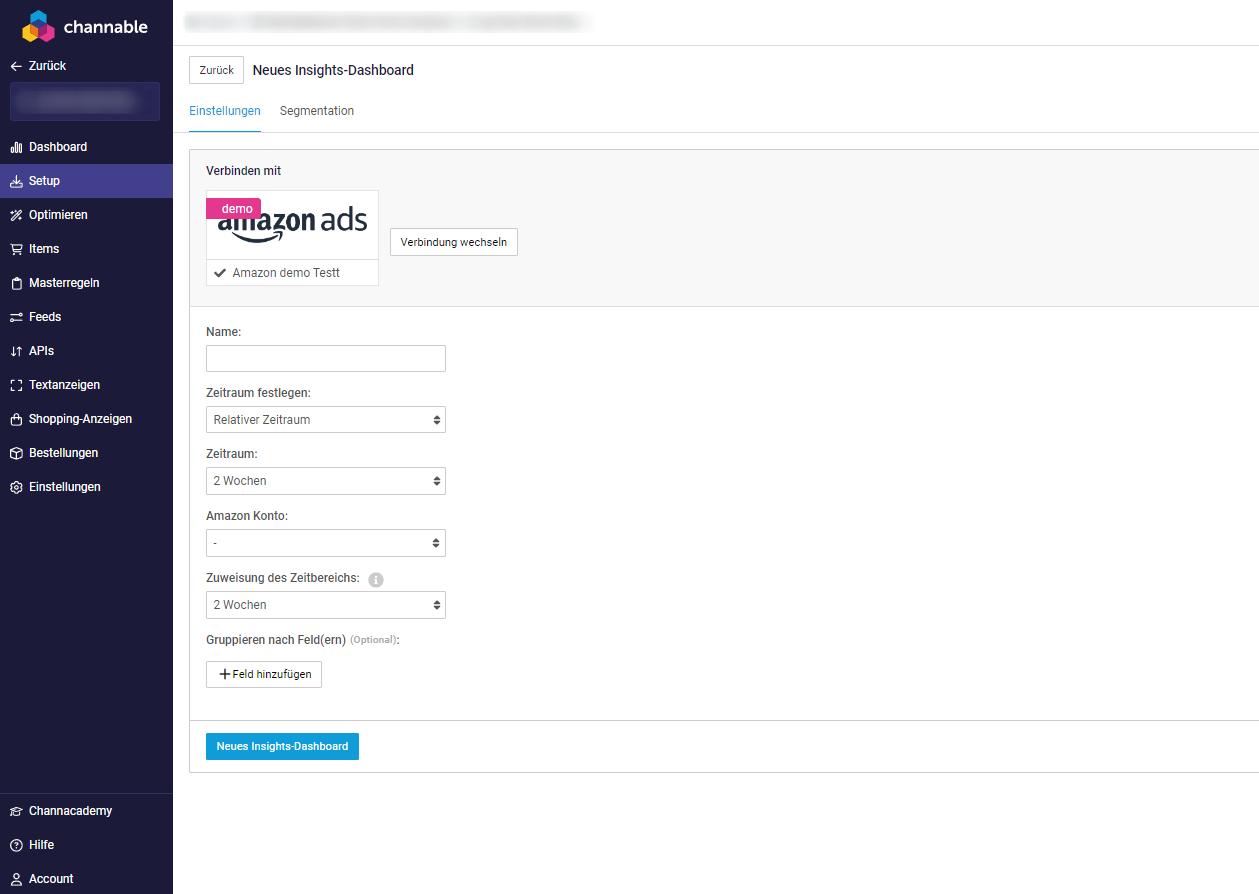Open the Feeds section

pos(86,317)
